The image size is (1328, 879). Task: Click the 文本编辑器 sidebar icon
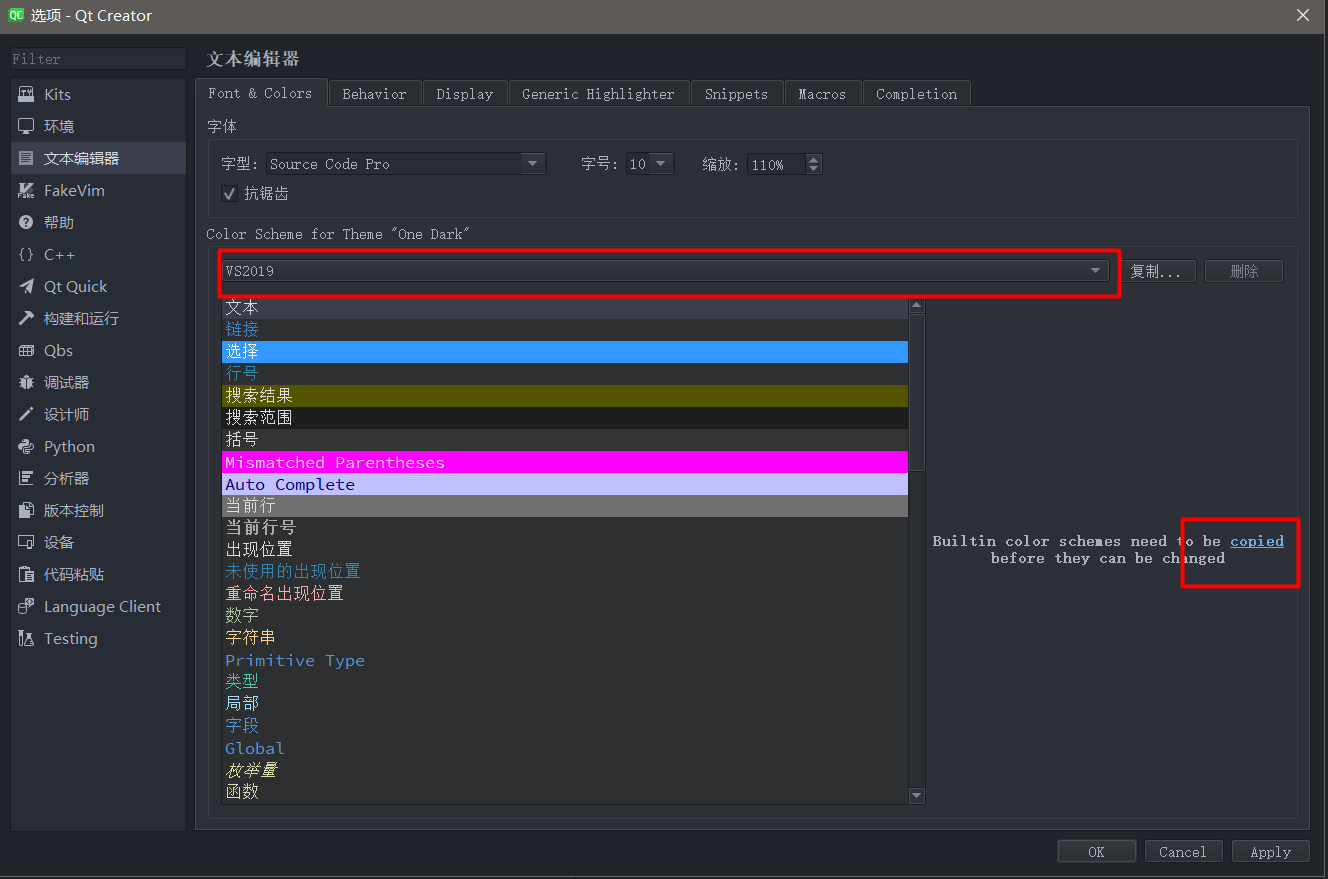[x=26, y=158]
